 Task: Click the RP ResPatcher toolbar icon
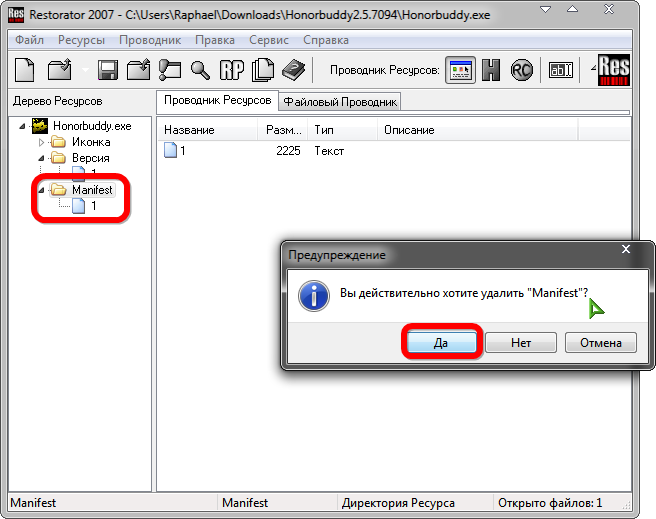coord(231,70)
